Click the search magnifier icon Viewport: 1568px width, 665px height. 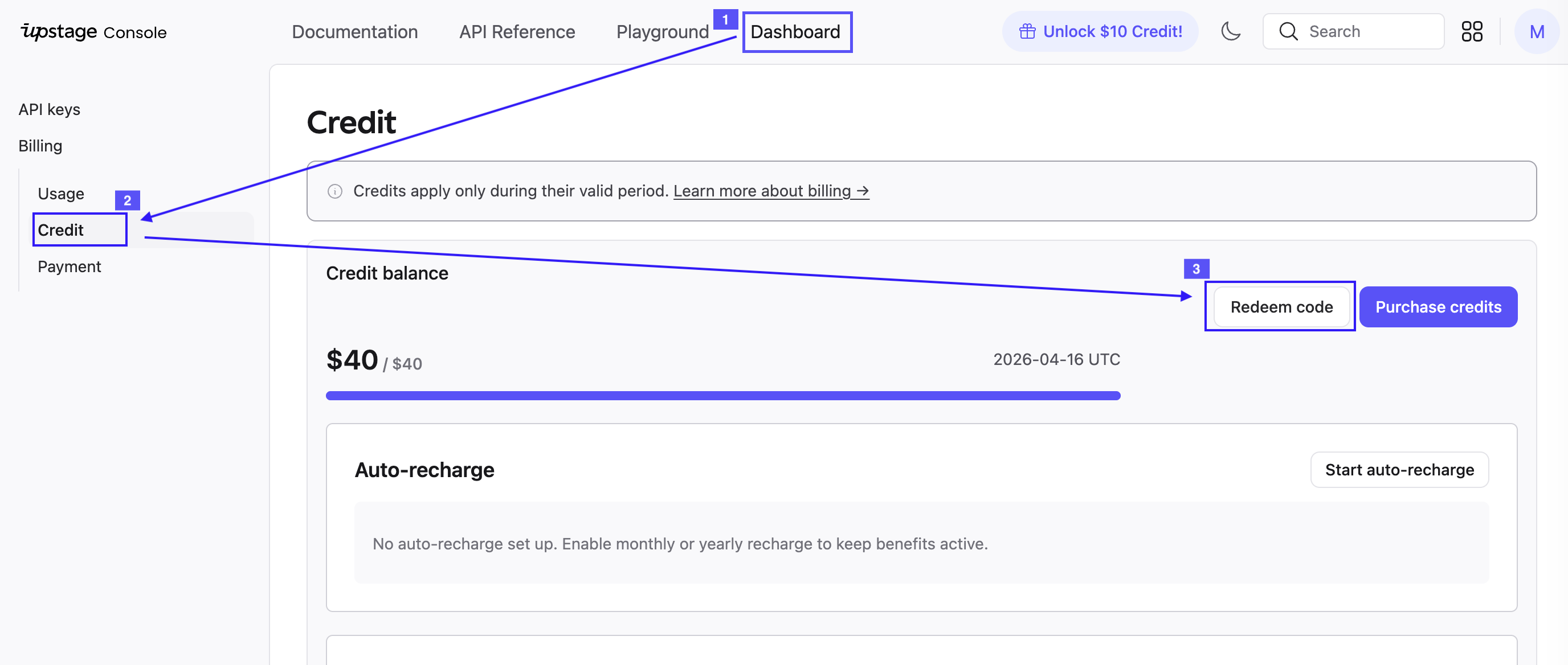point(1288,31)
